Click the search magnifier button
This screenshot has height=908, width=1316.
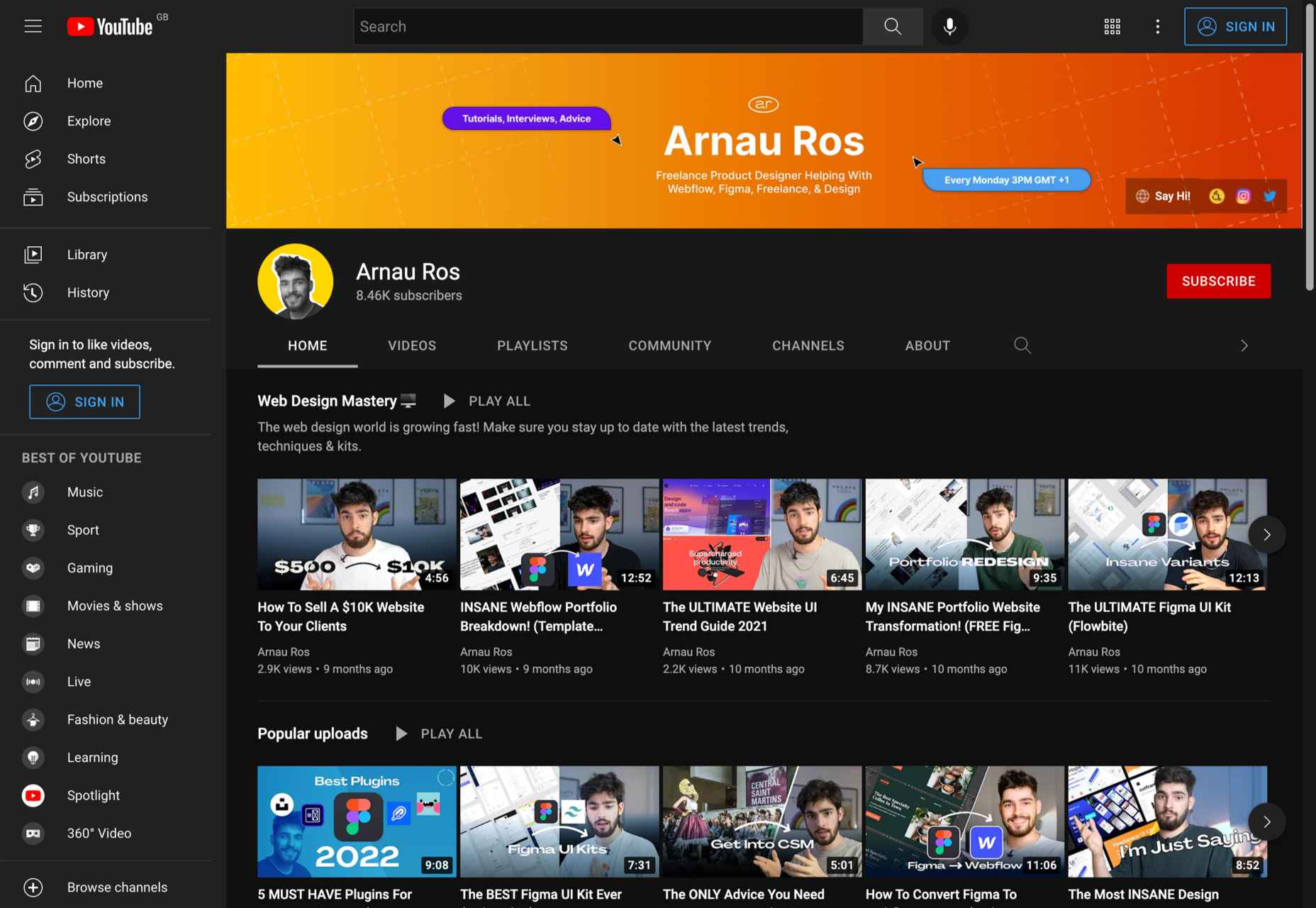pyautogui.click(x=893, y=26)
